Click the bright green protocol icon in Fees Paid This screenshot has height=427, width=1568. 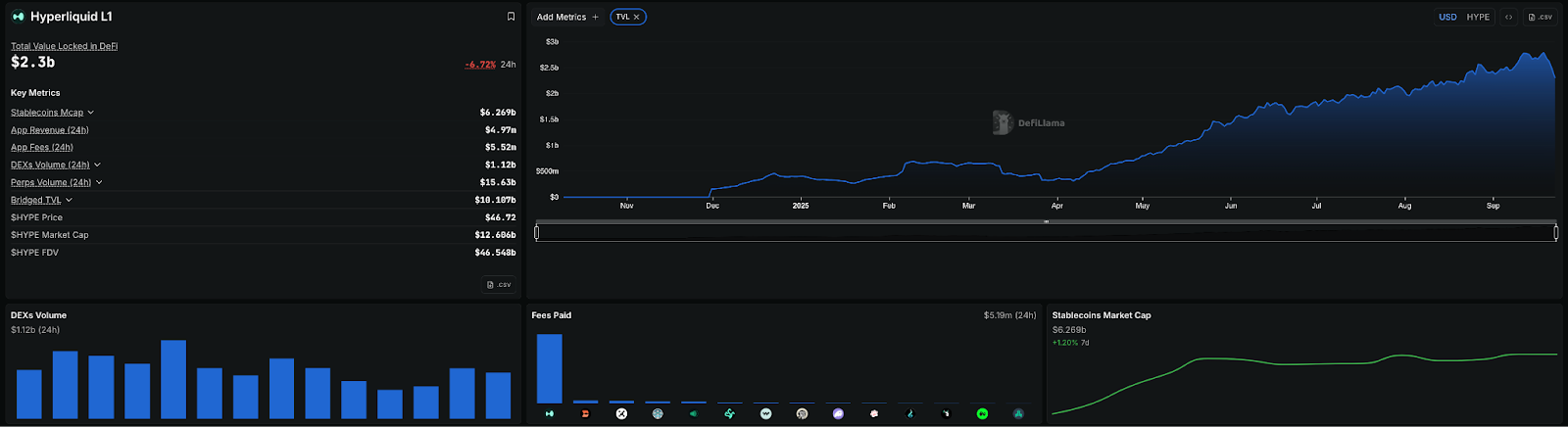click(982, 414)
